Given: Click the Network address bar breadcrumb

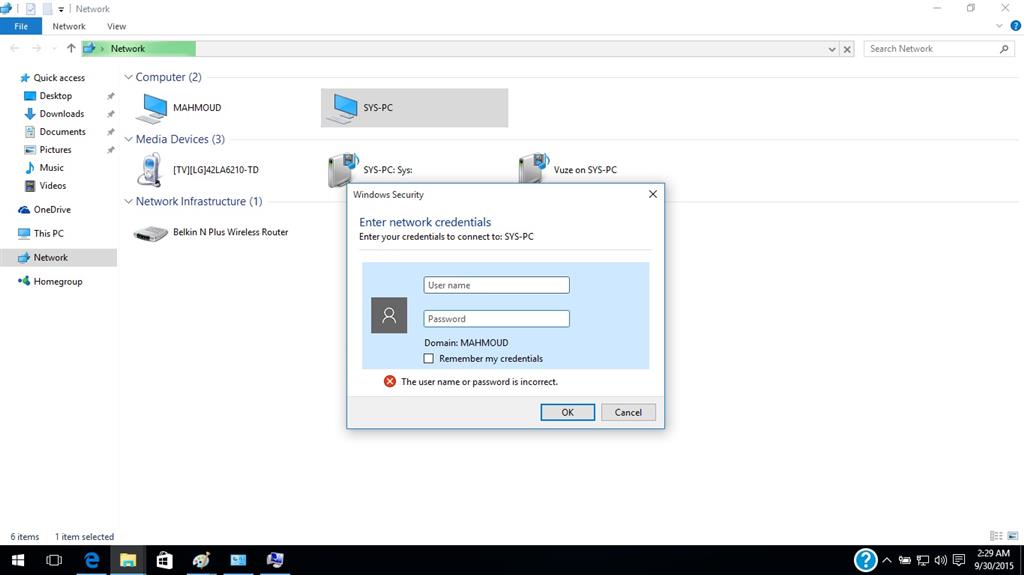Looking at the screenshot, I should click(128, 49).
